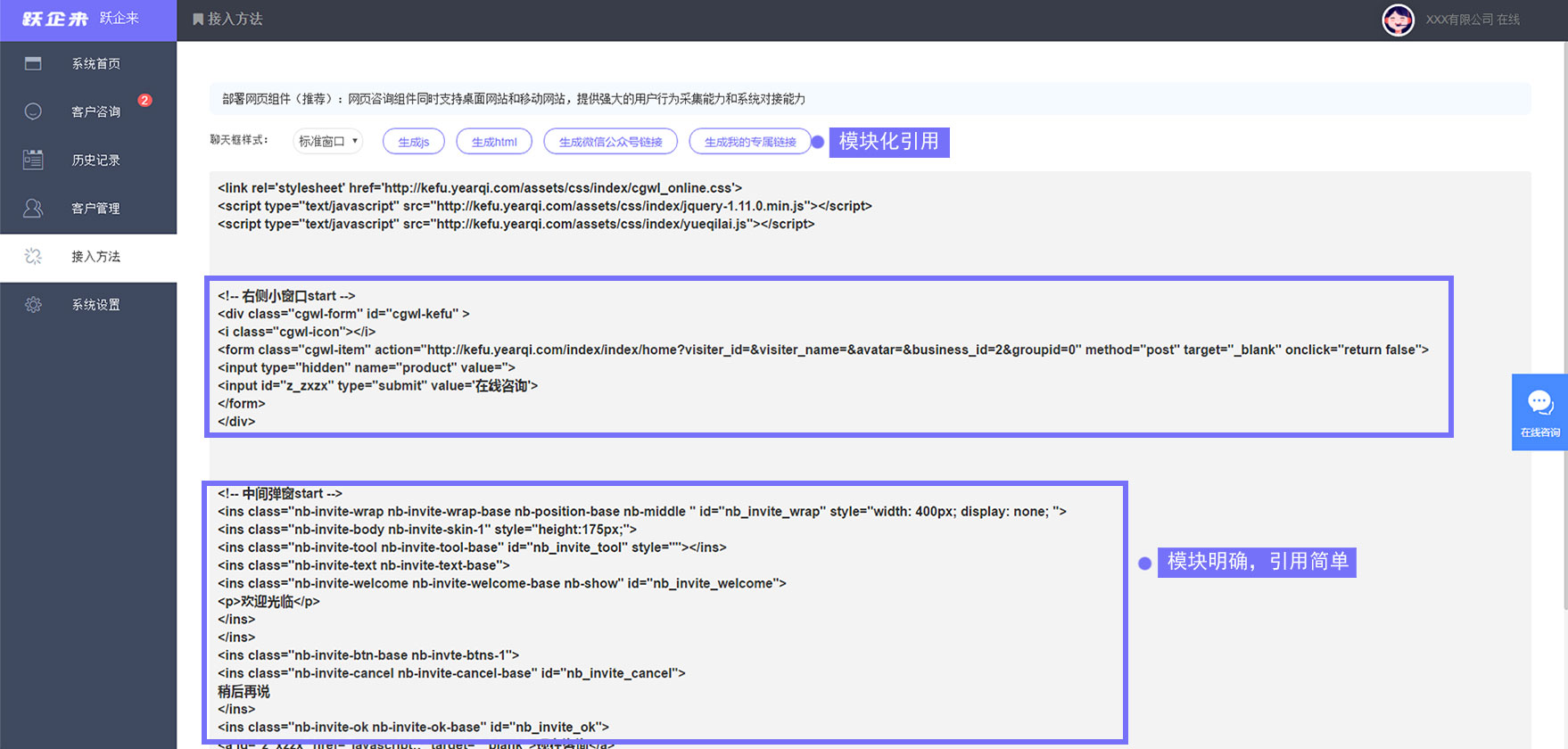Viewport: 1568px width, 749px height.
Task: Click the z_zxzx submit input line
Action: pos(378,385)
